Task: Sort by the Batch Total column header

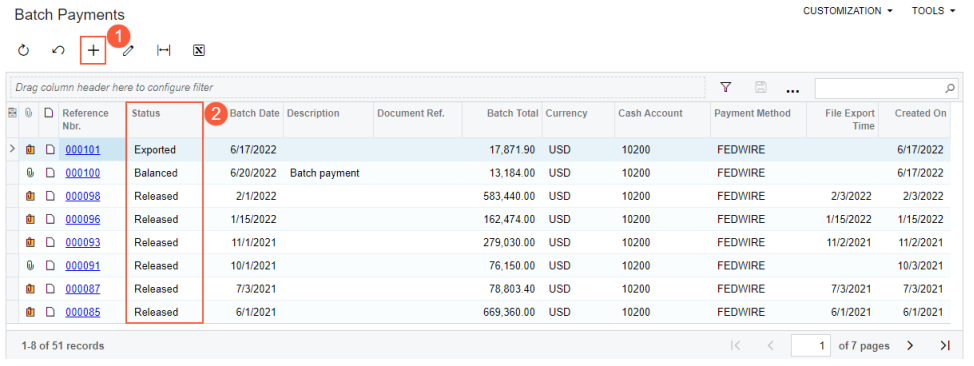Action: [x=512, y=113]
